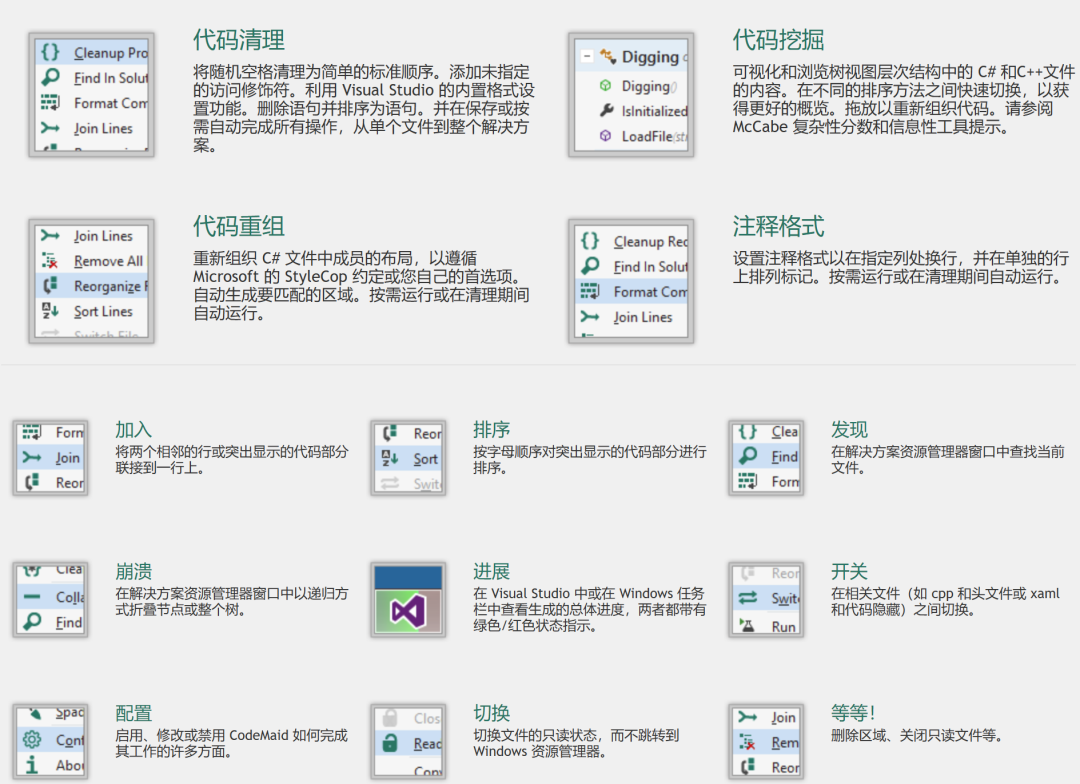This screenshot has width=1080, height=784.
Task: Select IsInitialized row in Digging tree
Action: tap(632, 110)
